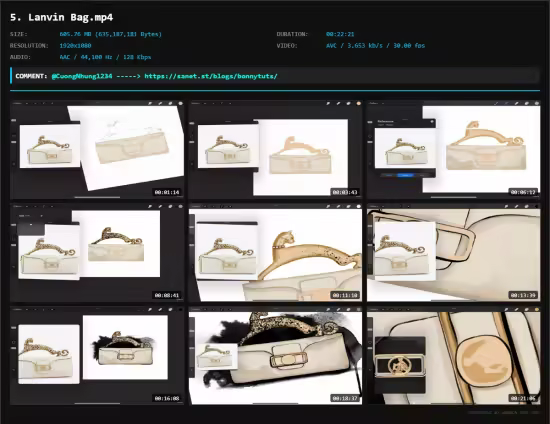Open the 00:06:17 video frame thumbnail
The height and width of the screenshot is (424, 550).
pyautogui.click(x=454, y=150)
